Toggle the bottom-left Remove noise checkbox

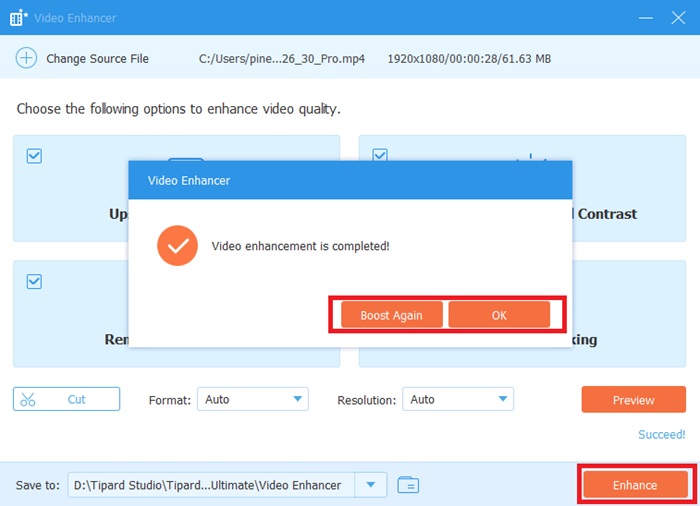tap(34, 282)
